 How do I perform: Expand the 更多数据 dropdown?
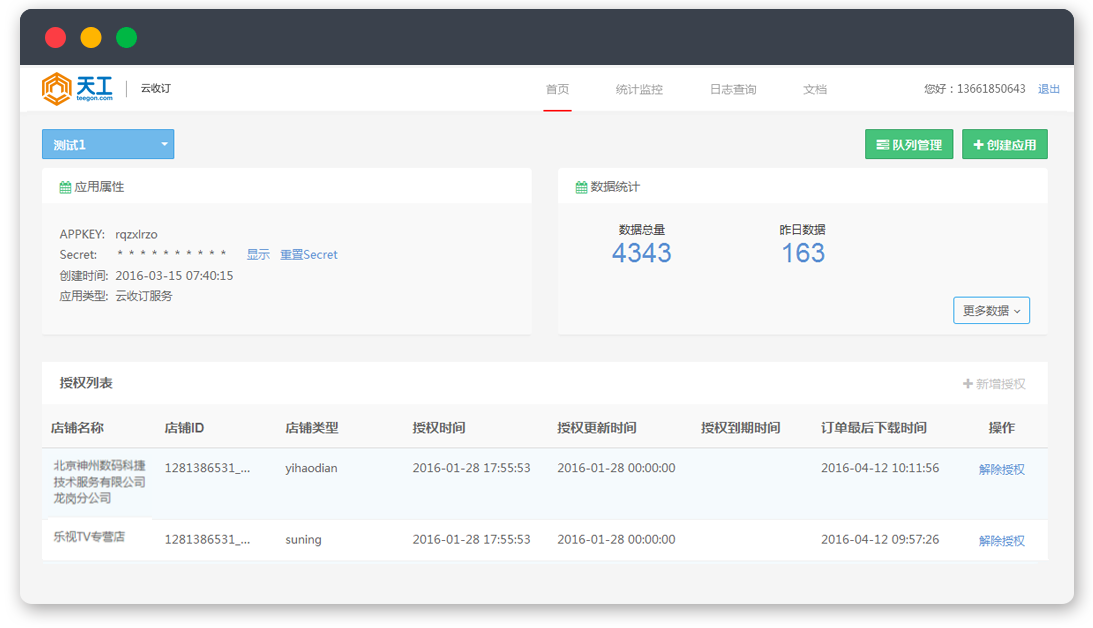coord(991,311)
